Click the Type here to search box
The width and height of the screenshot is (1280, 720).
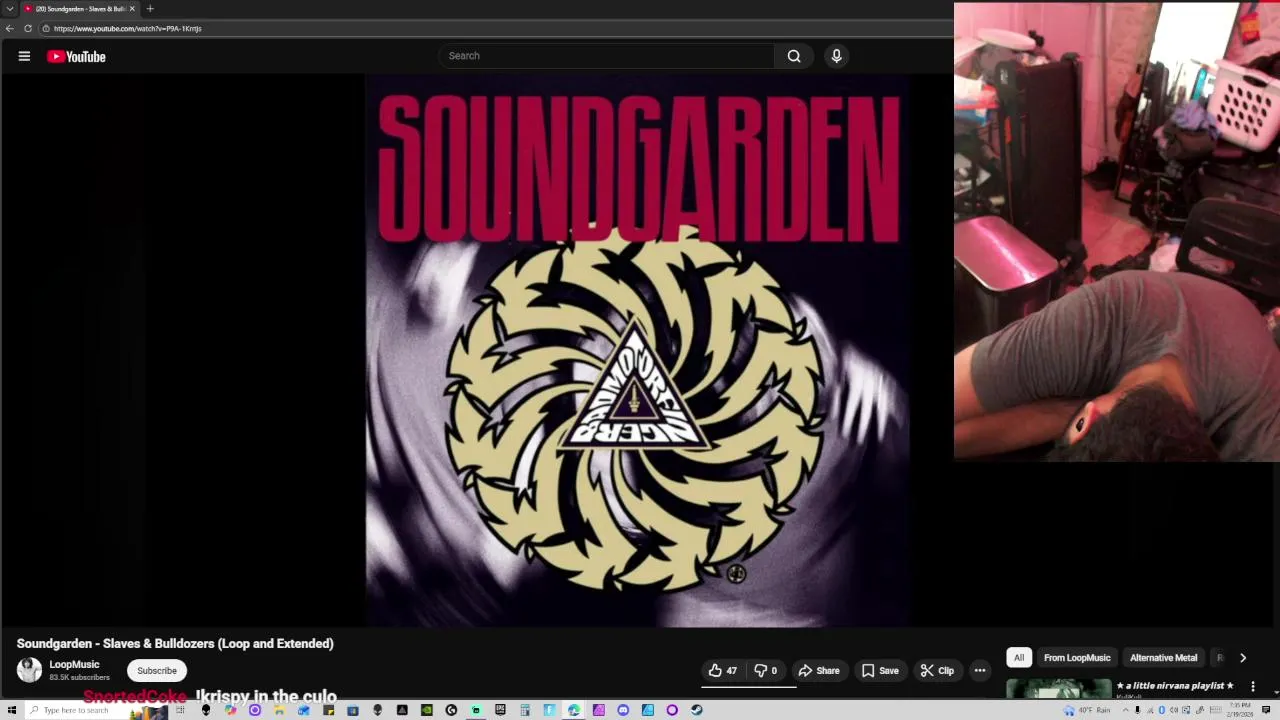(x=95, y=710)
